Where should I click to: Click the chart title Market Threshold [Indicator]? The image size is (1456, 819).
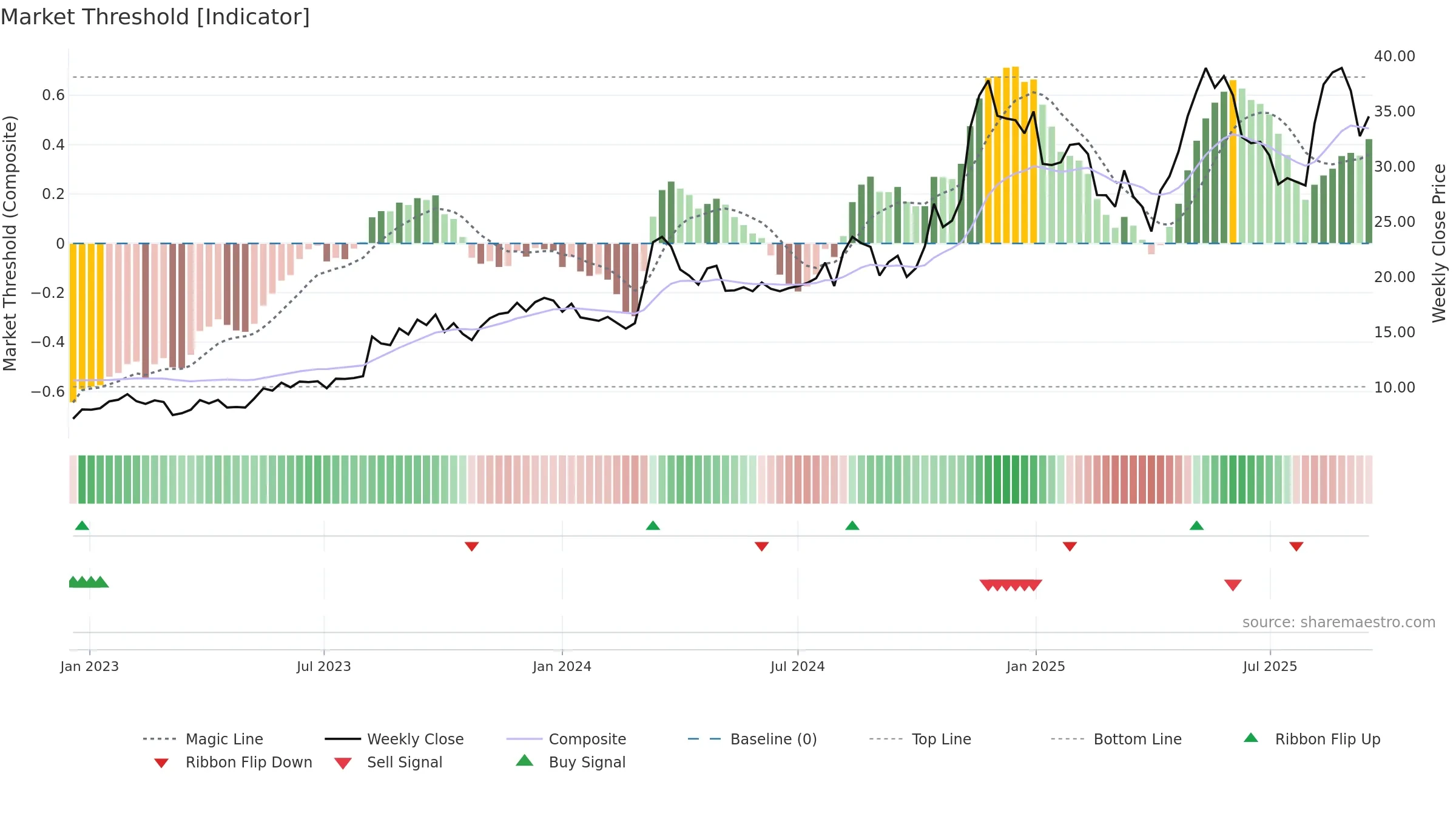click(155, 17)
